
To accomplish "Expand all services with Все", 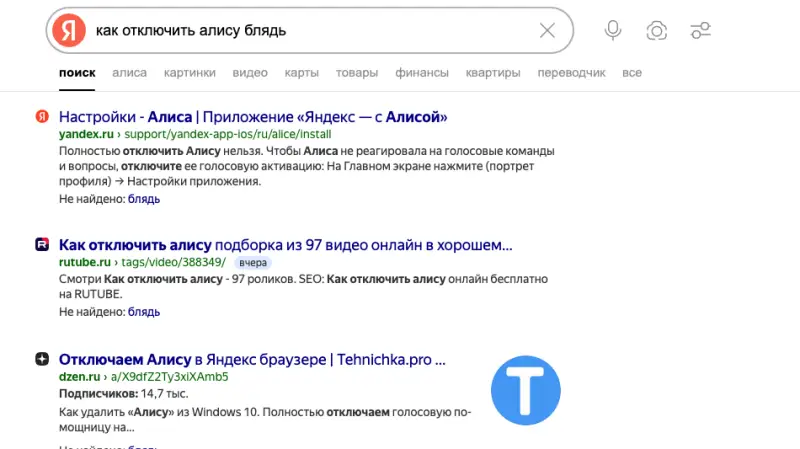I will (x=631, y=73).
